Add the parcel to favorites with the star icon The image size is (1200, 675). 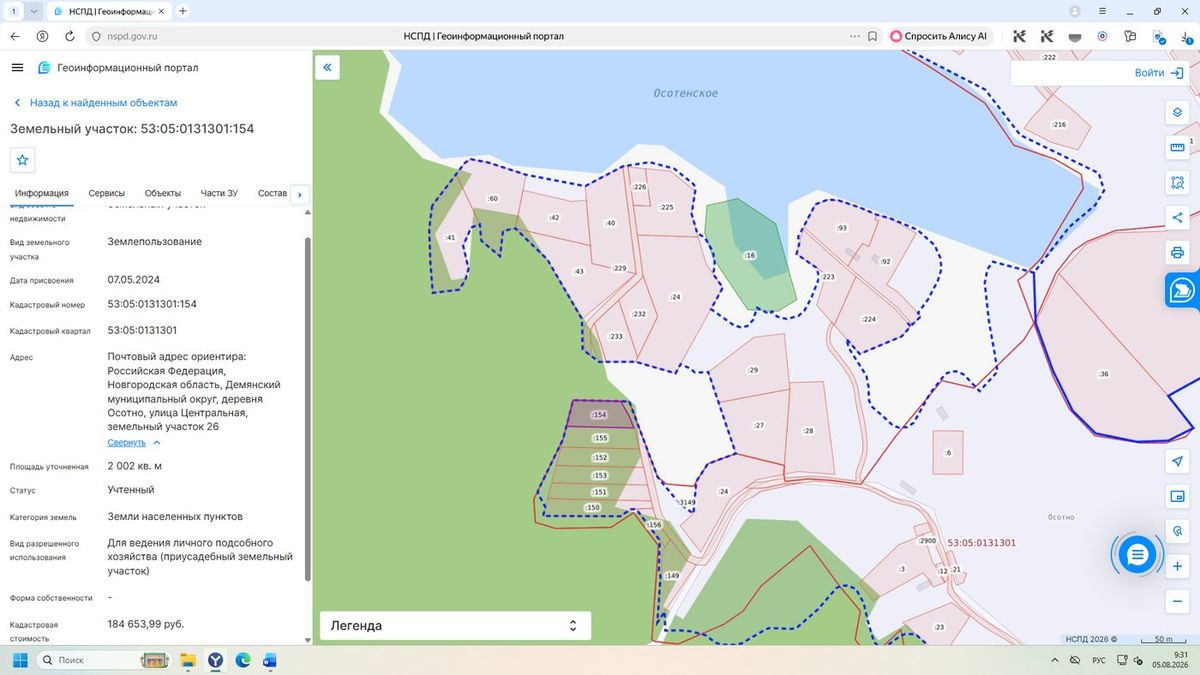[23, 160]
